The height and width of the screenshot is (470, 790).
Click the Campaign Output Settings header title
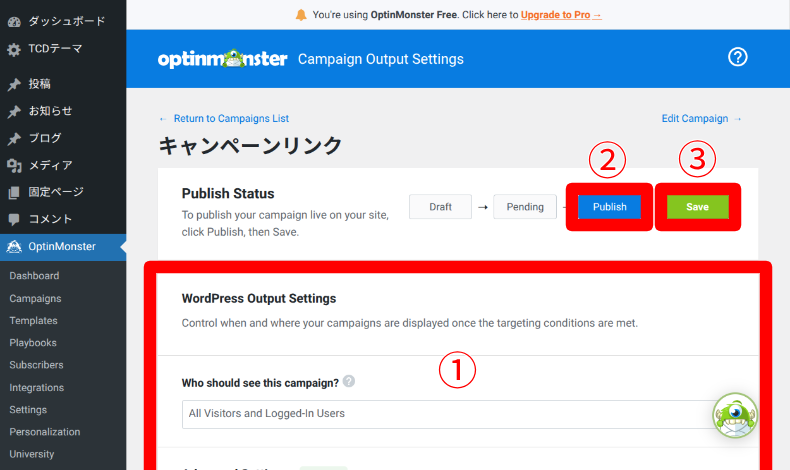pos(380,59)
